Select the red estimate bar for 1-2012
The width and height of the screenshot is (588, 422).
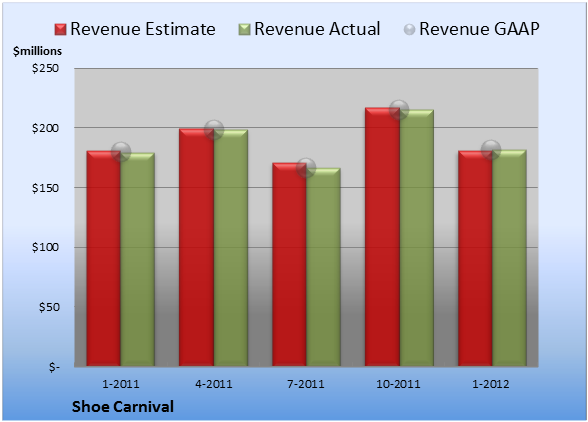(x=475, y=258)
